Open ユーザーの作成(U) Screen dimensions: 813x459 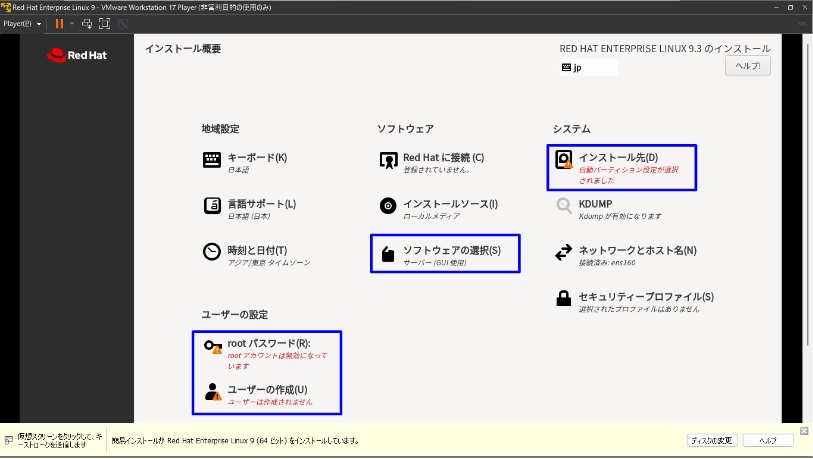coord(268,390)
